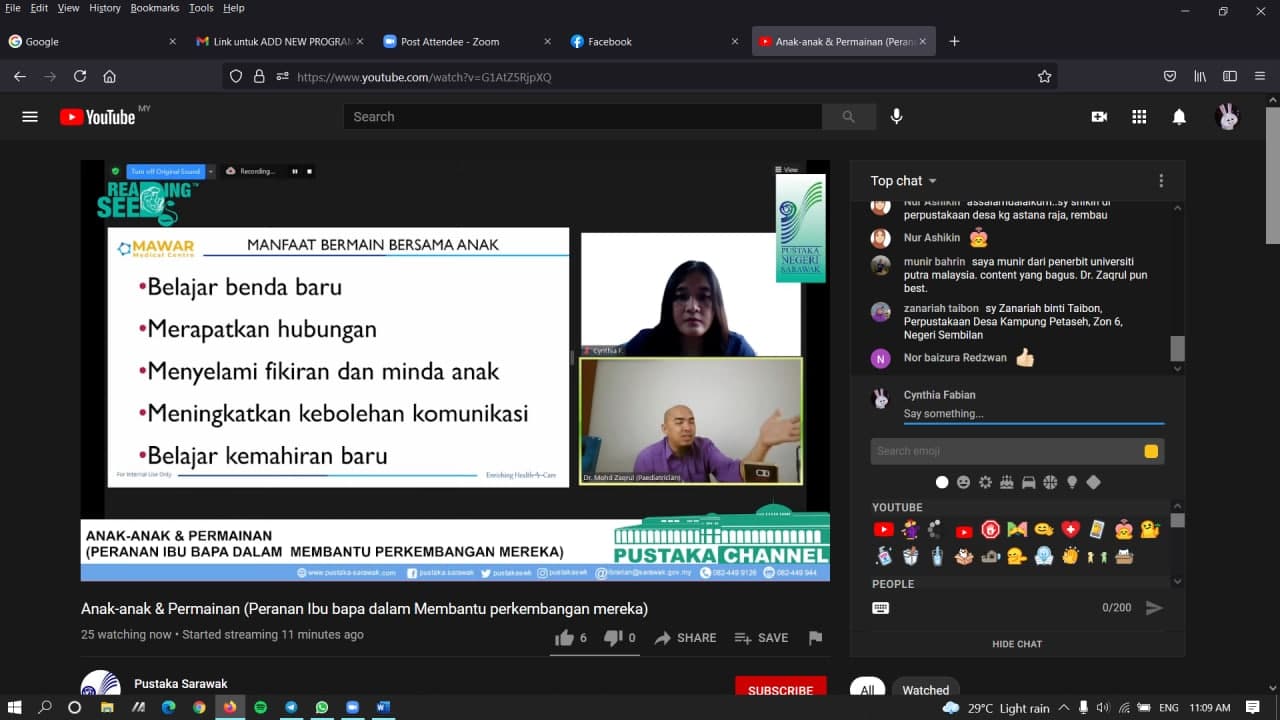Report the video using flag icon
The image size is (1280, 720).
(815, 638)
